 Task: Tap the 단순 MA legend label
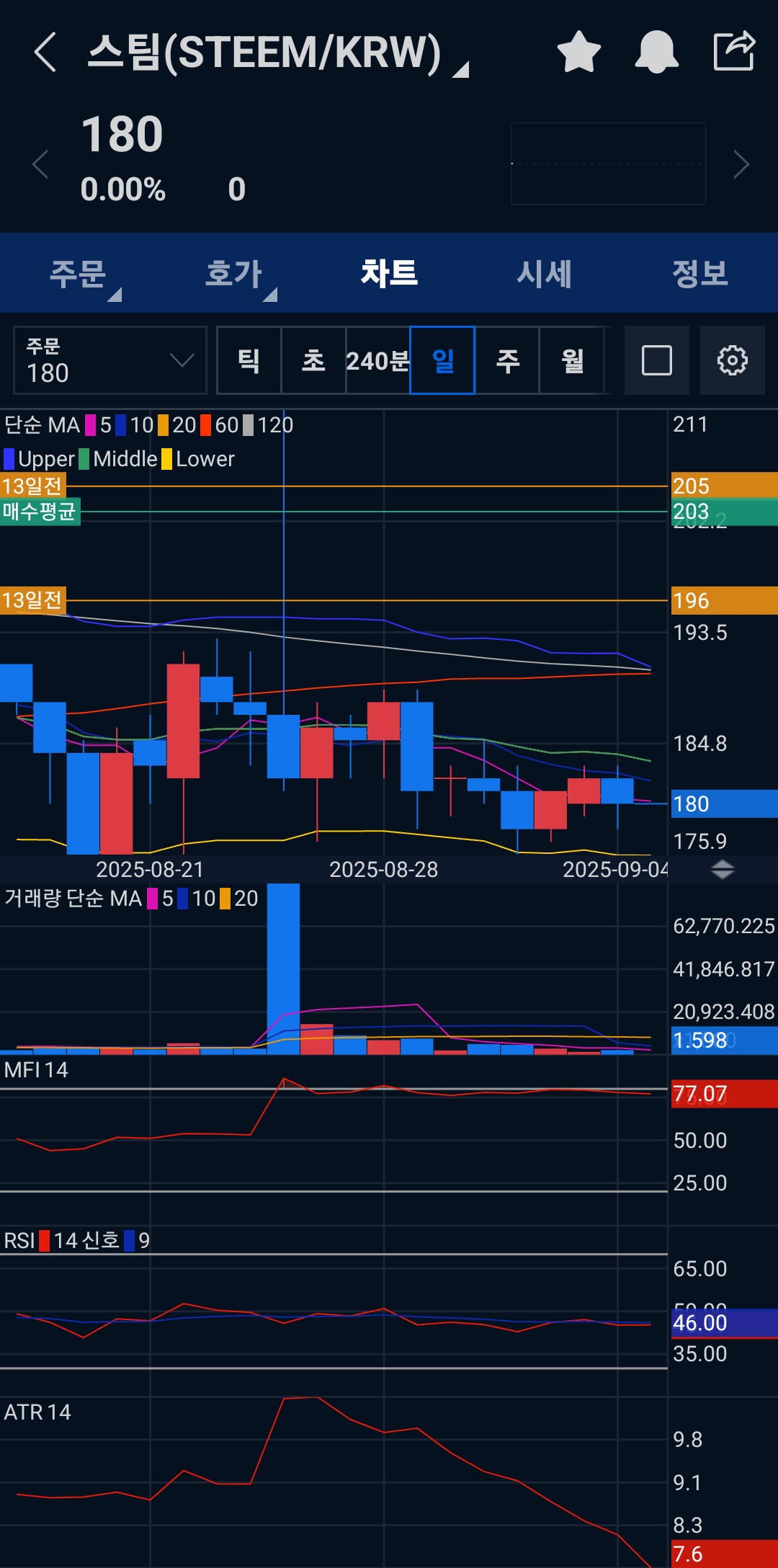[x=42, y=425]
